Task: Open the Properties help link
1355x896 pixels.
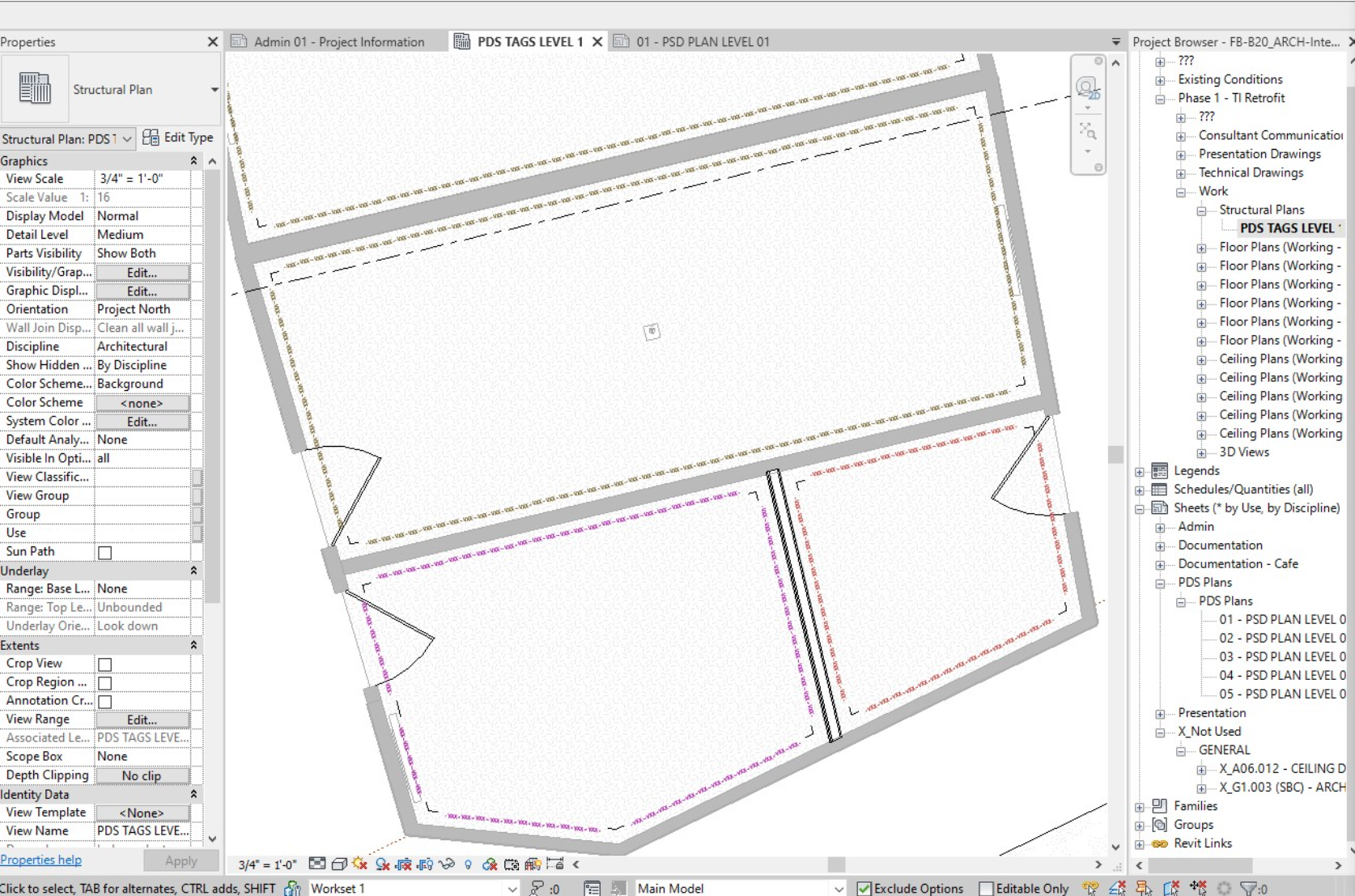Action: [40, 860]
